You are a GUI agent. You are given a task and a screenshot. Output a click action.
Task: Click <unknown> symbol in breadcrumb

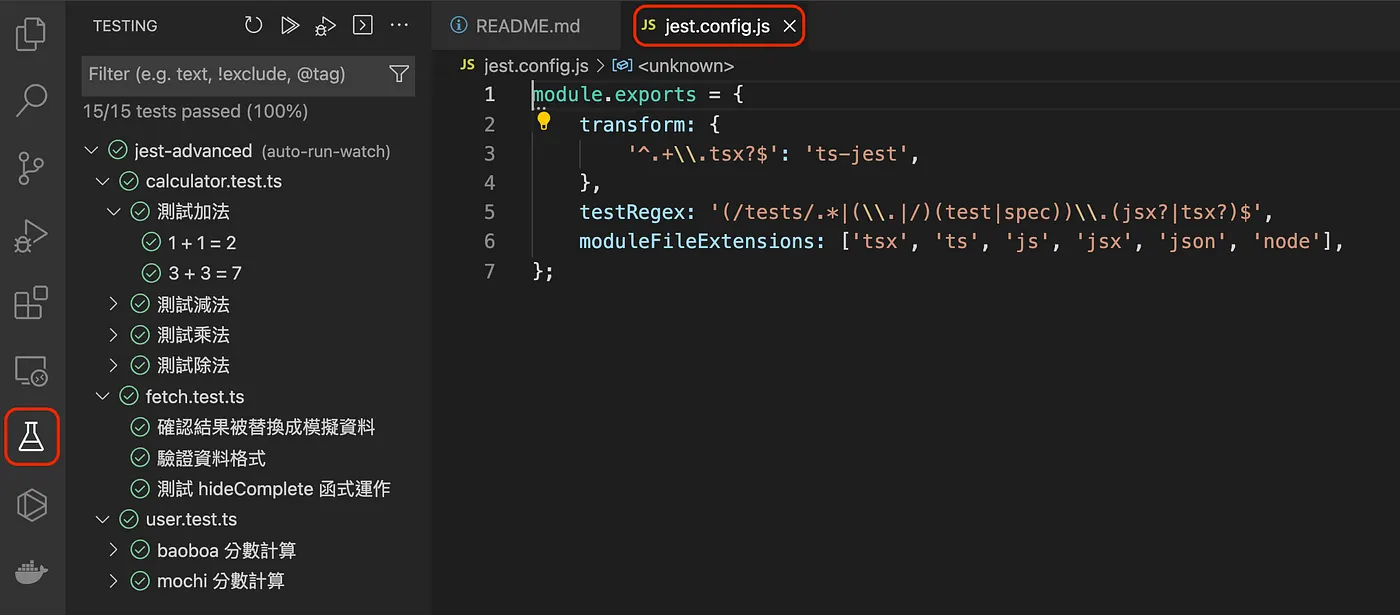click(685, 66)
